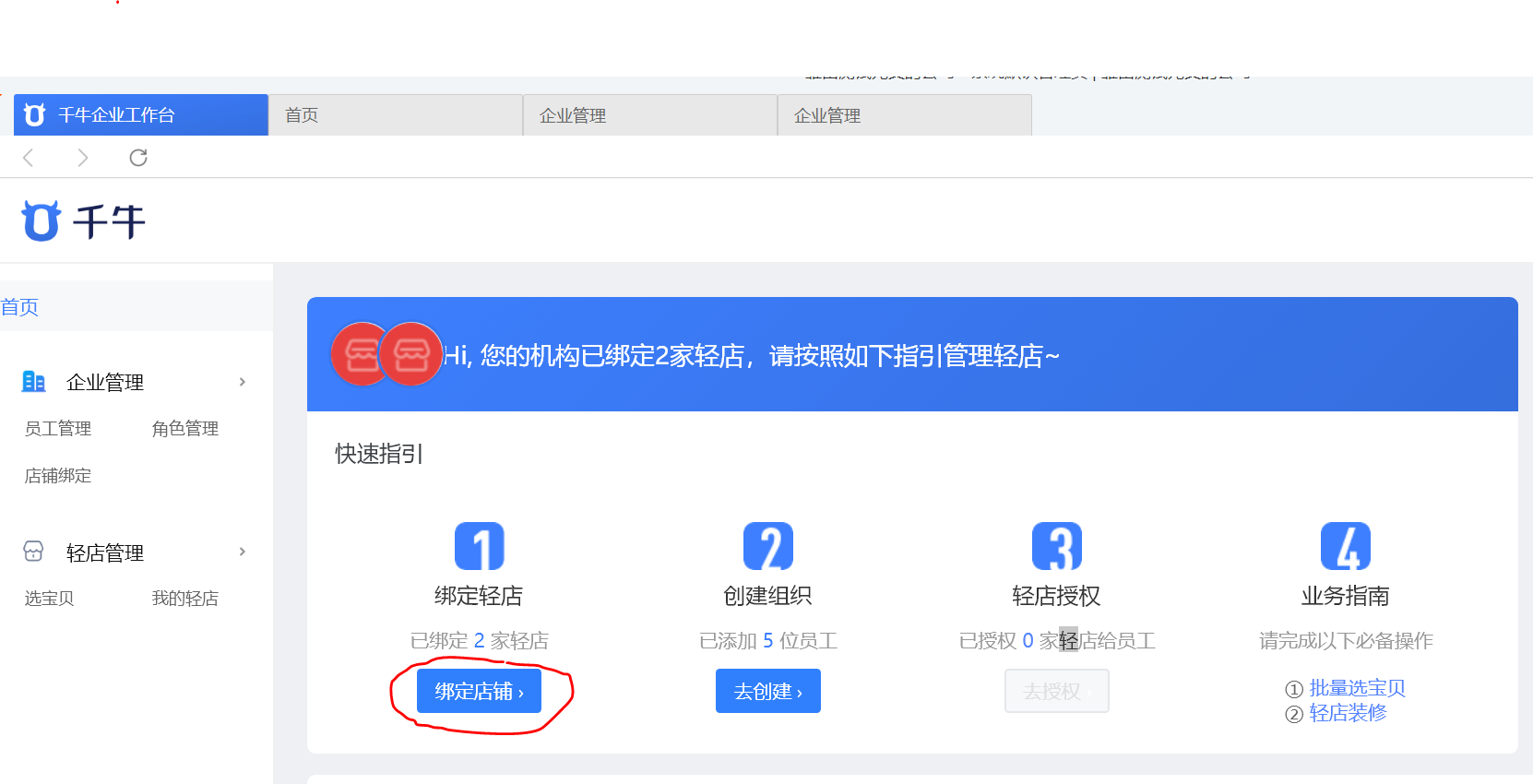Click the page refresh icon
This screenshot has width=1533, height=784.
[x=138, y=158]
